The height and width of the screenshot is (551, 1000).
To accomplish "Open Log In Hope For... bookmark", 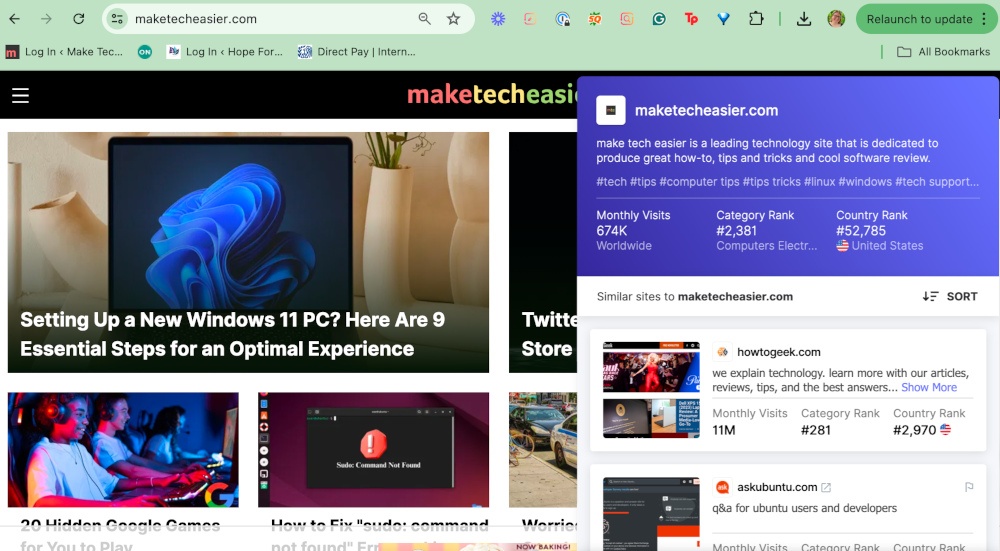I will click(x=224, y=52).
